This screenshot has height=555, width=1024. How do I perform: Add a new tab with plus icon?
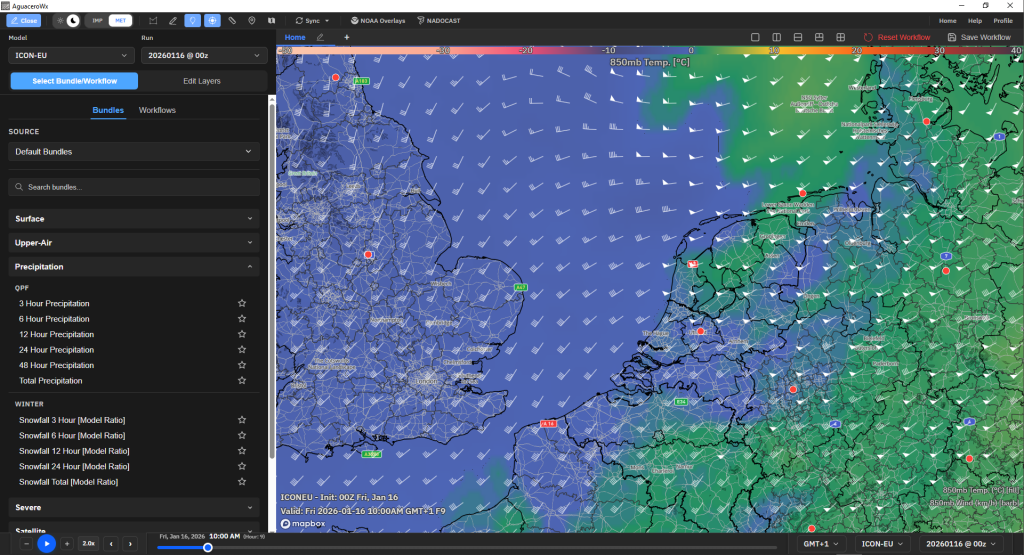coord(347,37)
